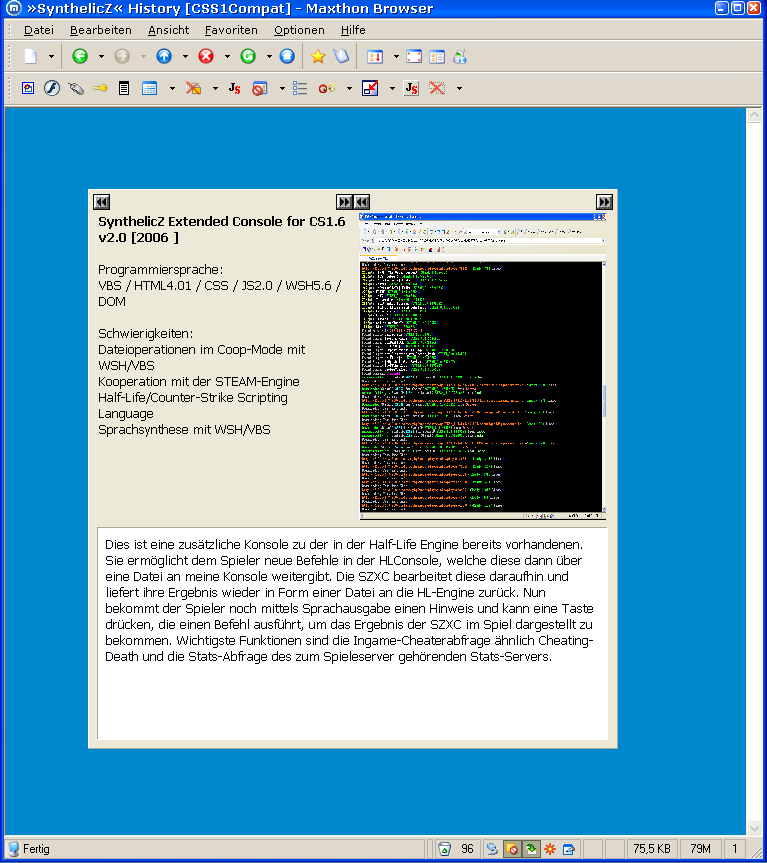Open the Ansicht menu
Viewport: 767px width, 863px height.
(x=168, y=30)
